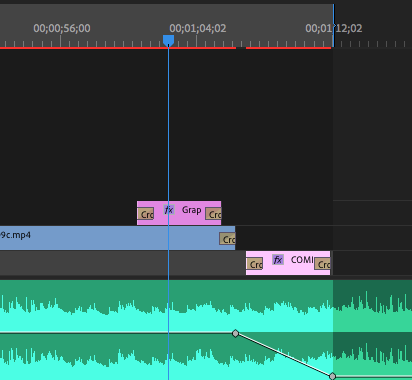The image size is (412, 380).
Task: Select the darker green audio clip on the right
Action: click(373, 330)
